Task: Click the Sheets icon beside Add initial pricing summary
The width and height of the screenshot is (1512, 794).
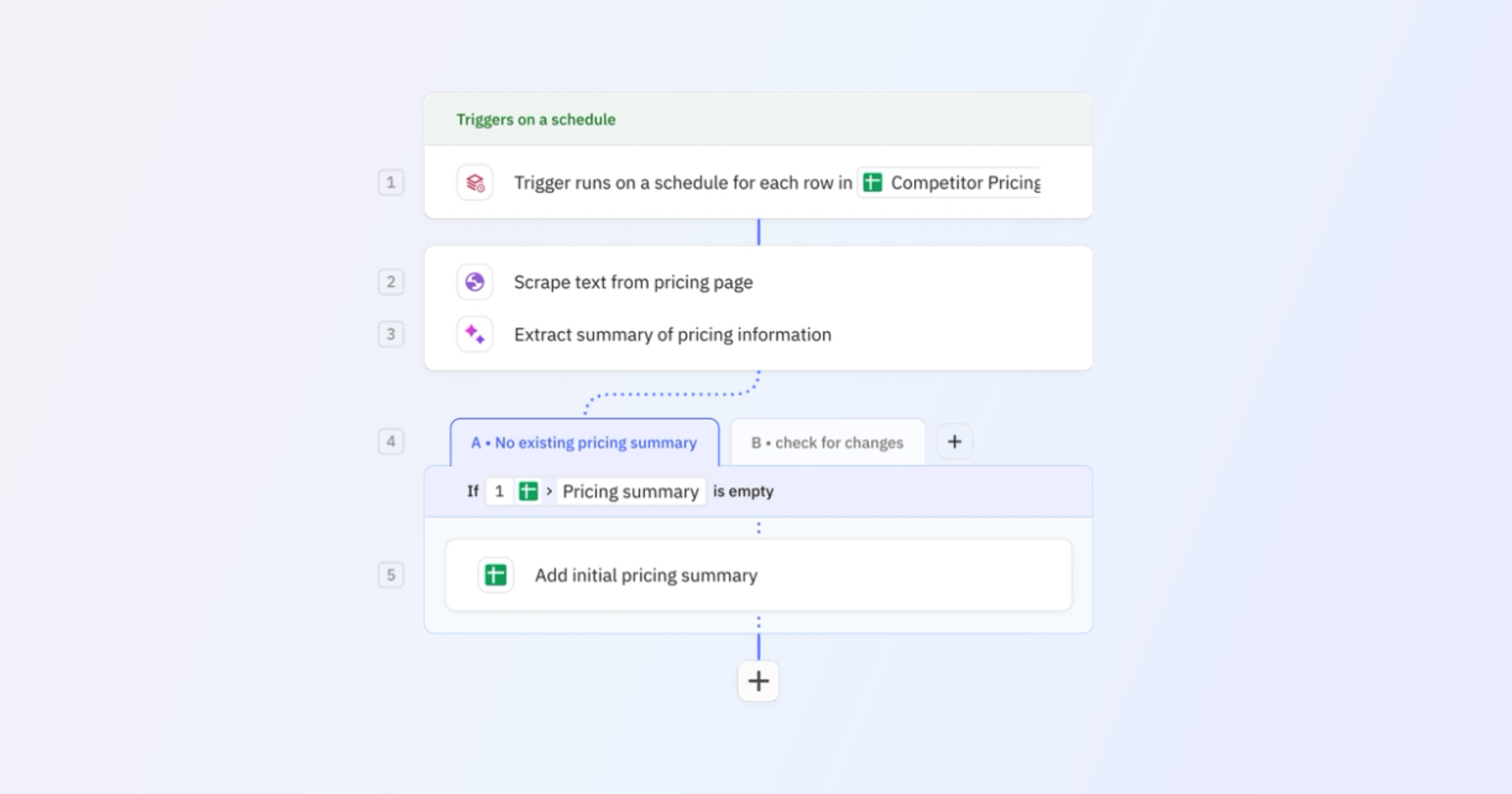Action: click(x=495, y=575)
